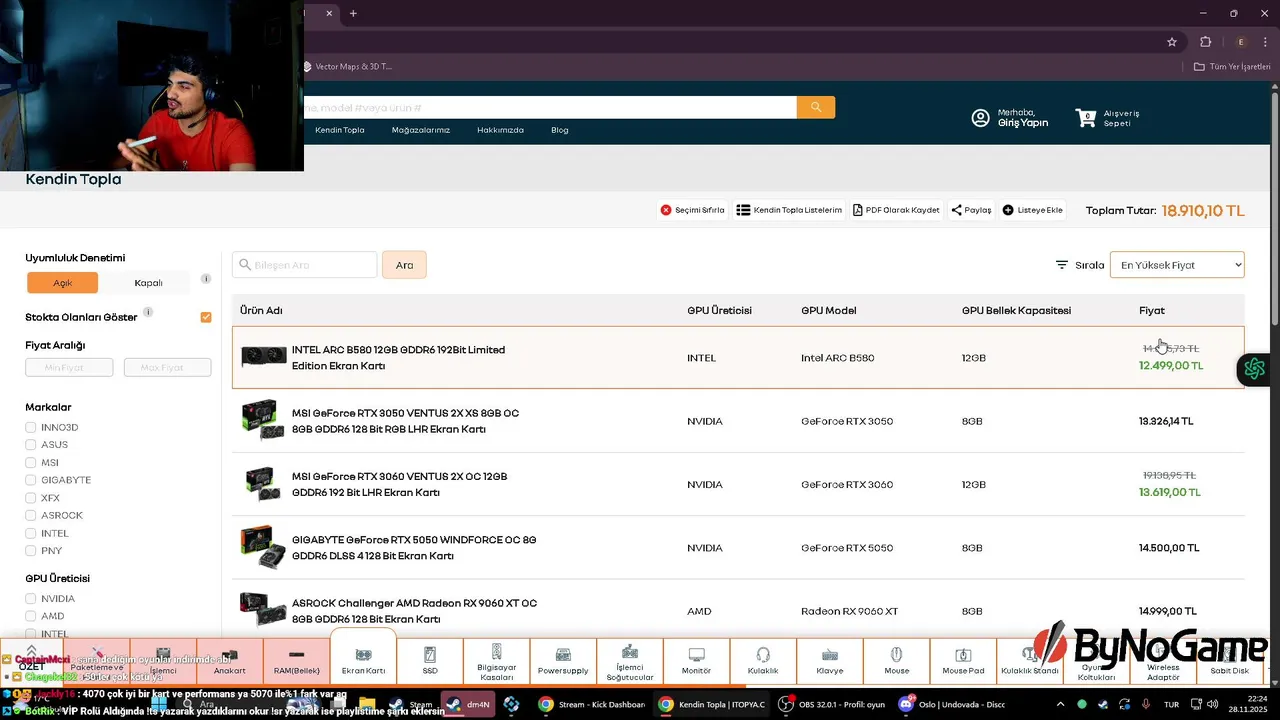Open the browser extensions puzzle icon

tap(1205, 42)
